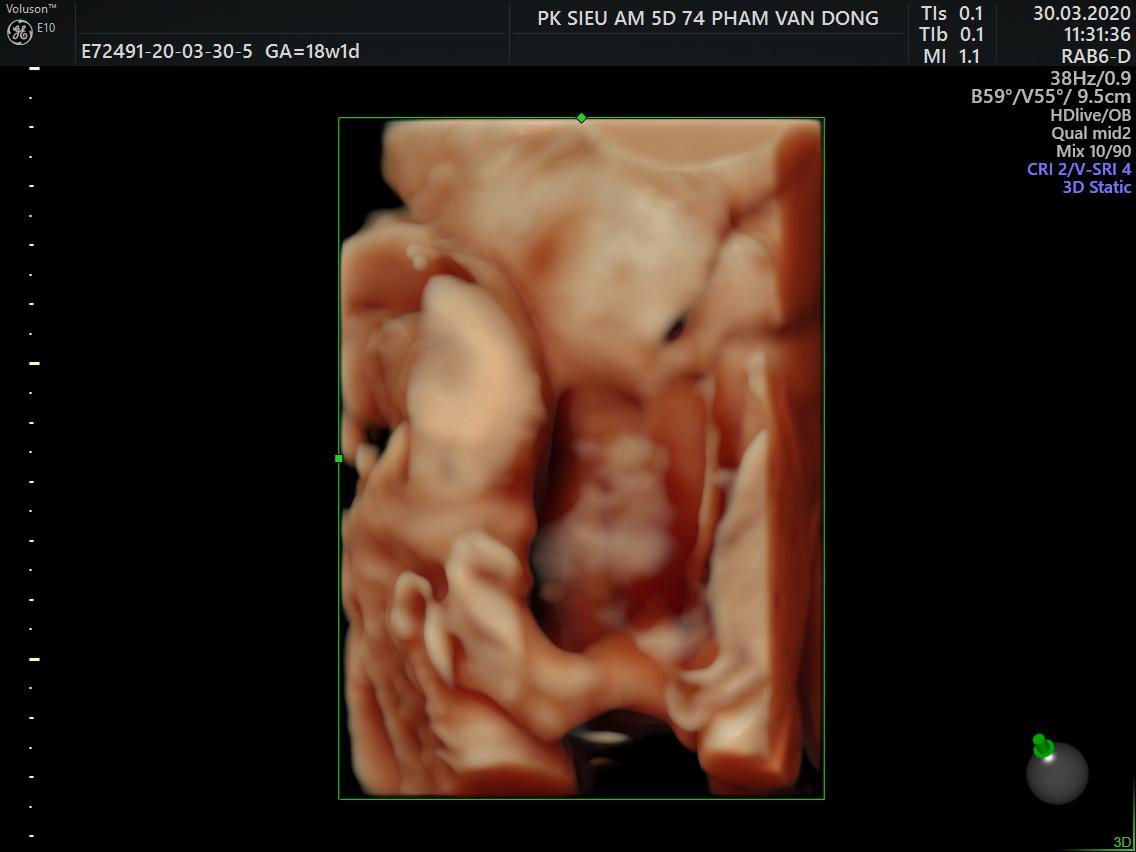Click the 3D mode indicator in bottom corner
Image resolution: width=1136 pixels, height=852 pixels.
click(x=1121, y=842)
